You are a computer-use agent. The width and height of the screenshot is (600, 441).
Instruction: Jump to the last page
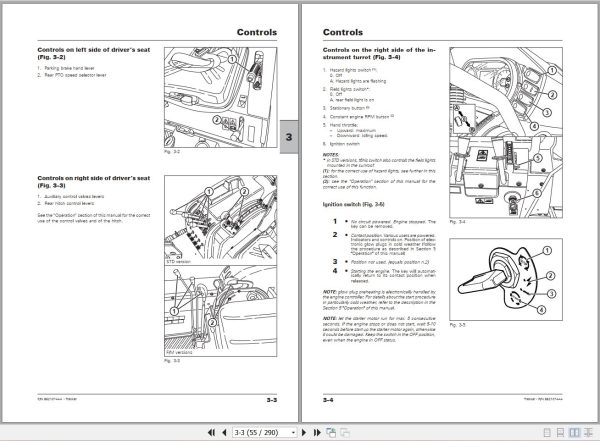(317, 433)
